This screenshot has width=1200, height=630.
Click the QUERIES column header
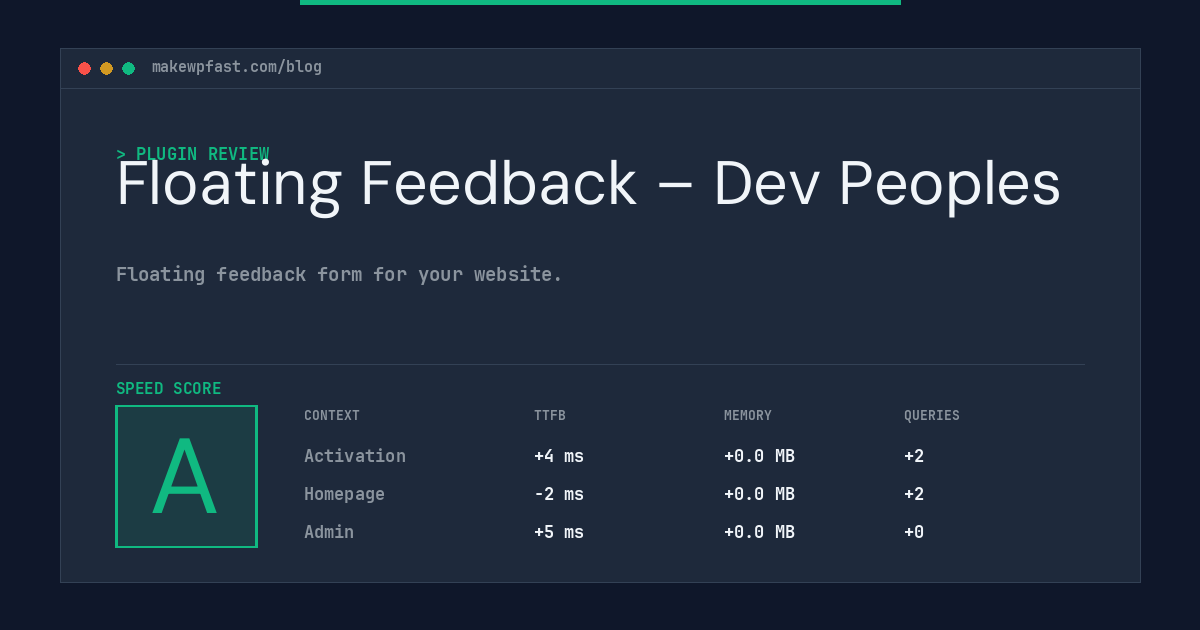tap(932, 416)
